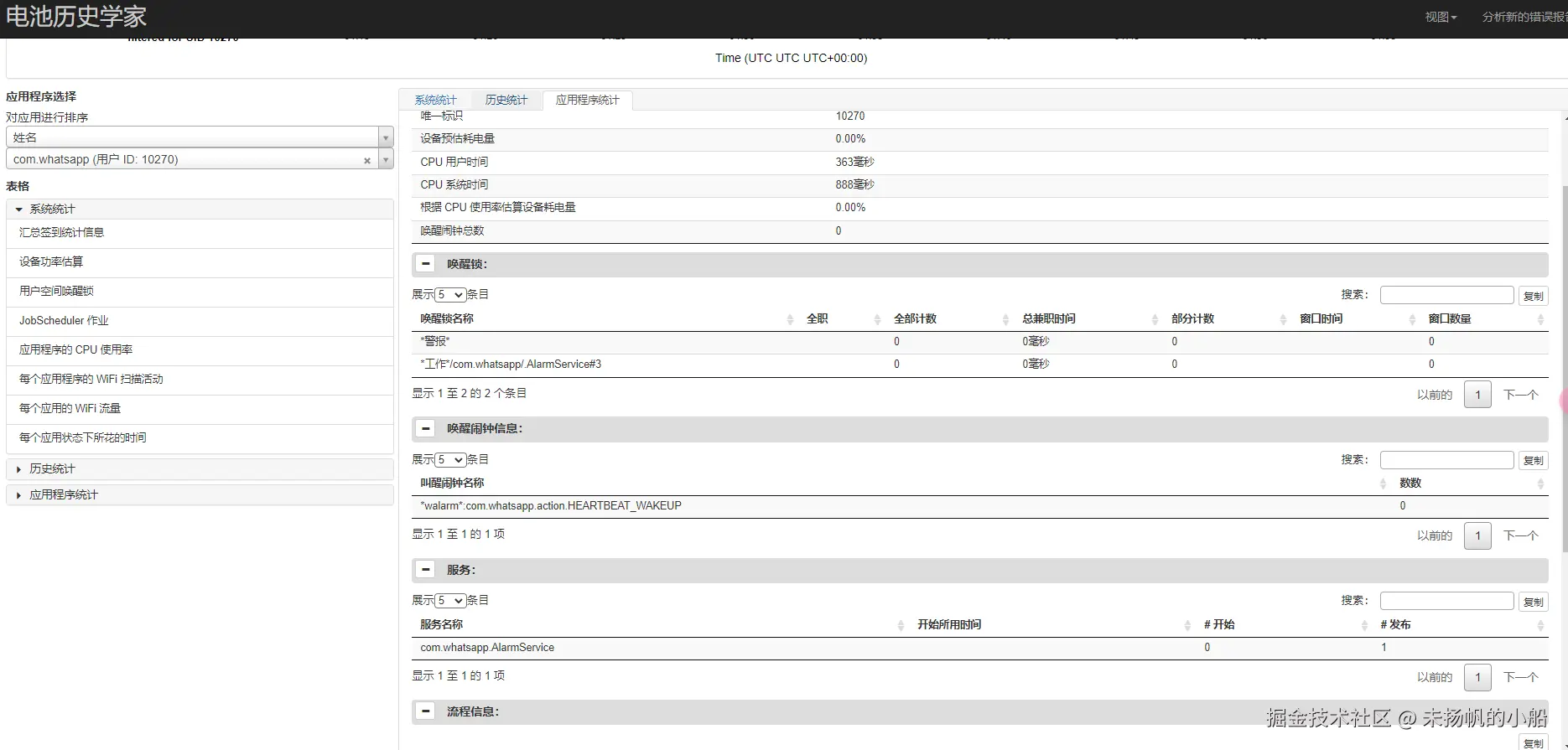Focus the 搜索 field in 服务 section
The width and height of the screenshot is (1568, 750).
(x=1446, y=601)
